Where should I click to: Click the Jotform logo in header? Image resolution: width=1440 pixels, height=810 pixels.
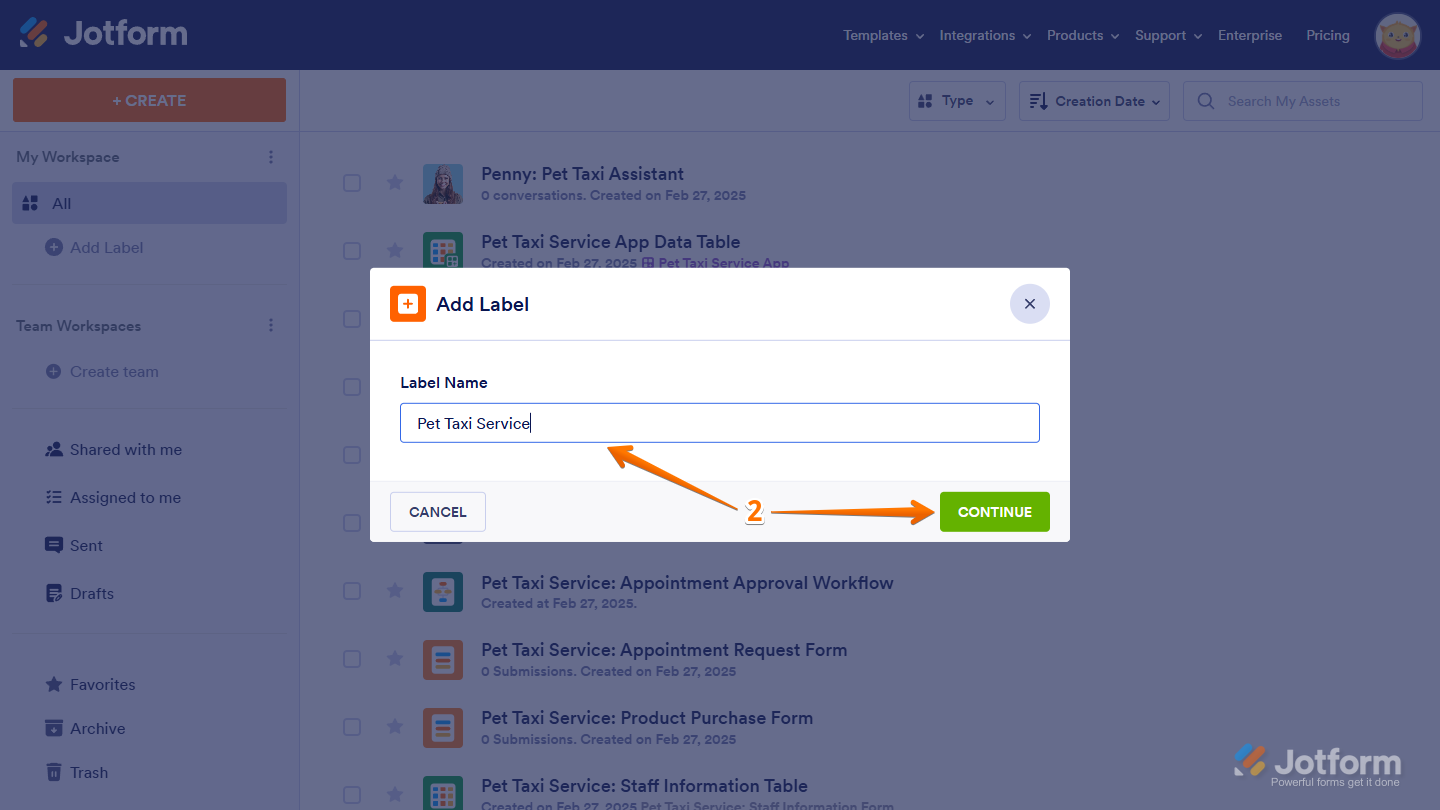103,34
